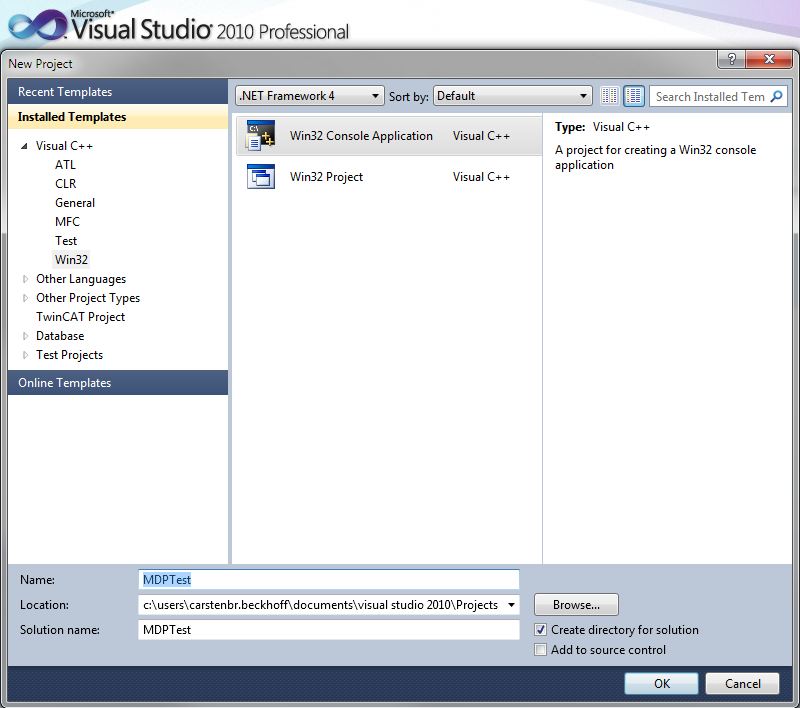Expand the Other Project Types node

[25, 298]
